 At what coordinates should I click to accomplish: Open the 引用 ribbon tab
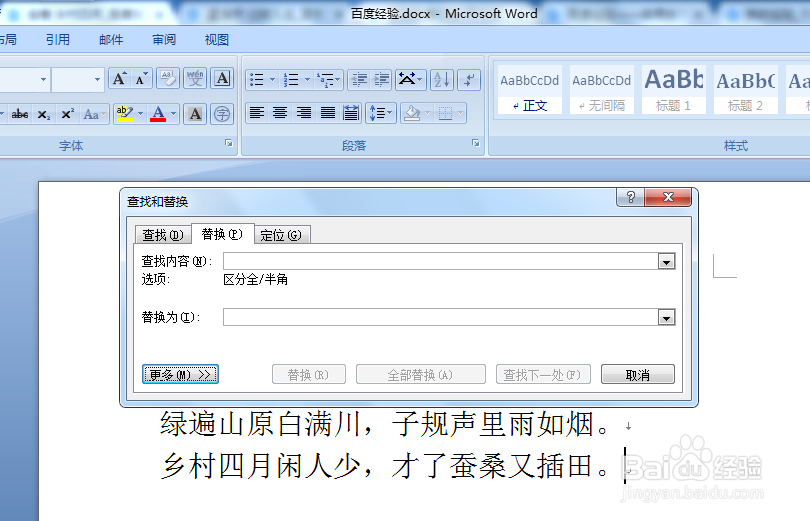(57, 39)
